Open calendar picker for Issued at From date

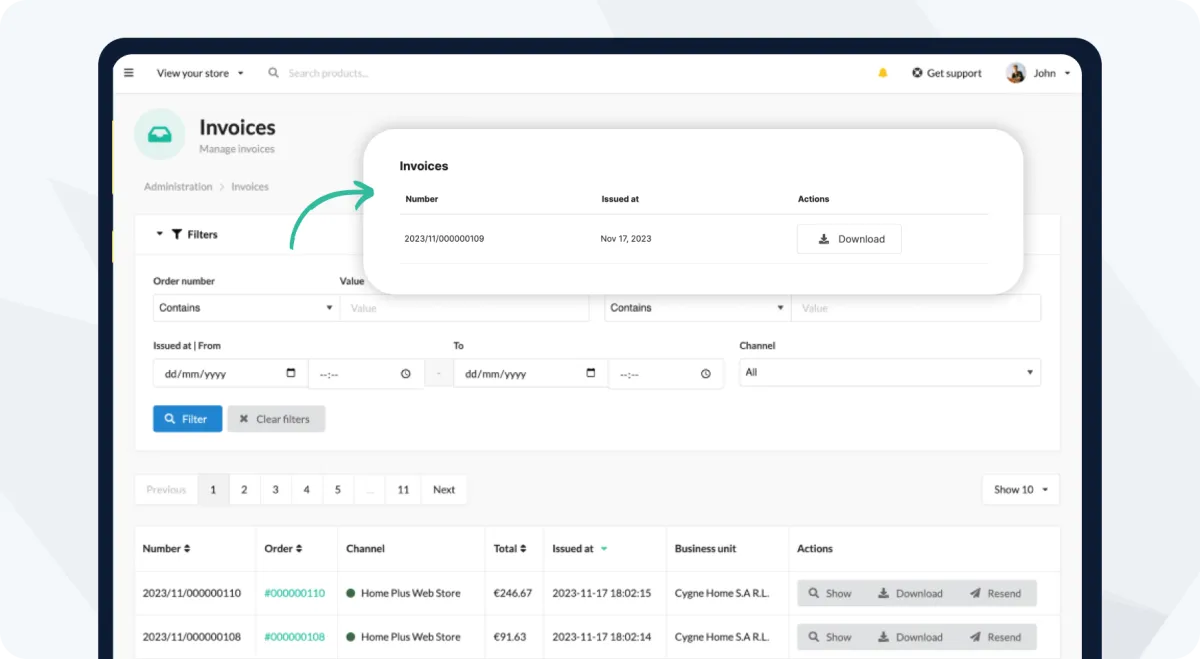[x=291, y=373]
